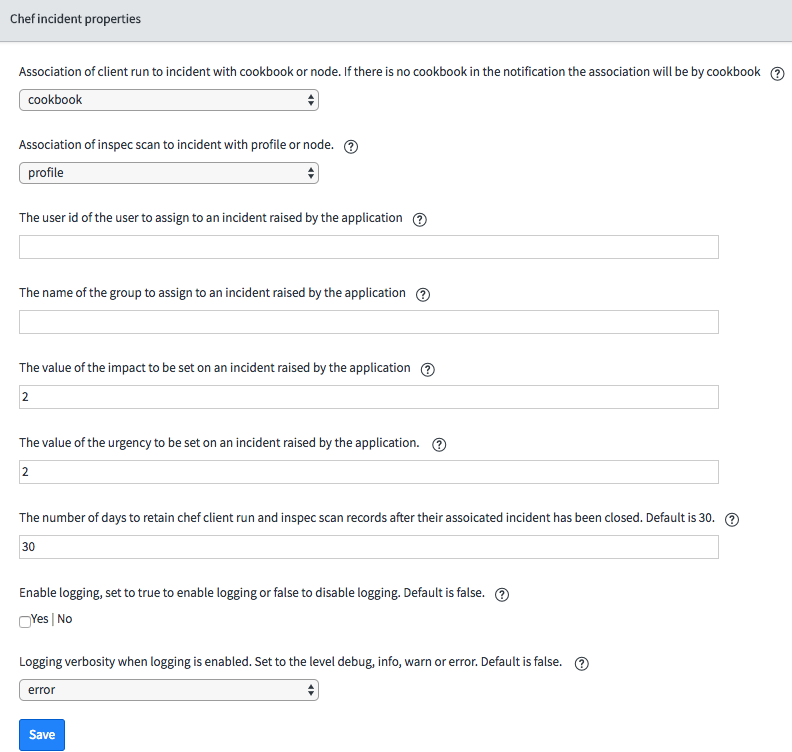Show help for user id assignment property
Viewport: 792px width, 752px height.
419,219
